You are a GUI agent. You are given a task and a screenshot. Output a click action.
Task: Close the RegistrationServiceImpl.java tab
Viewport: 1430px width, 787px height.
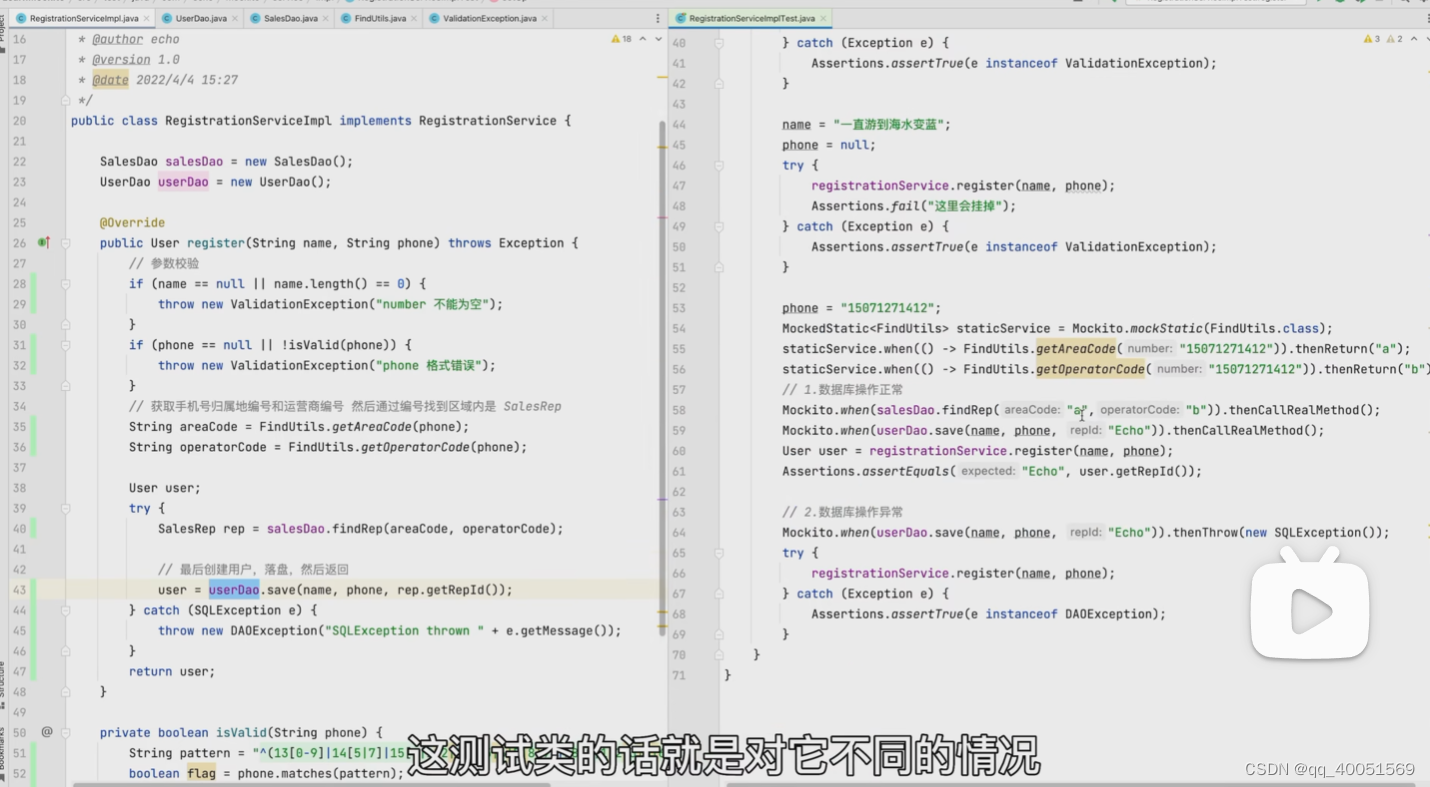[x=147, y=18]
